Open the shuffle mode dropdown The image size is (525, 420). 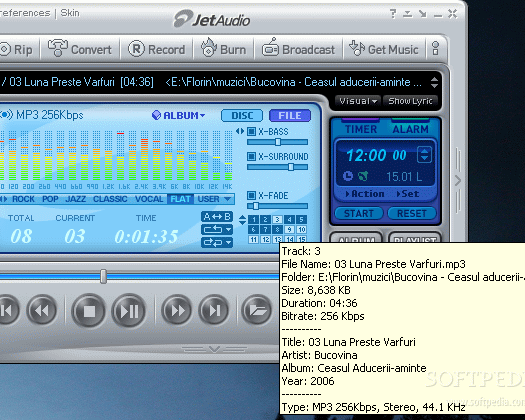[217, 242]
